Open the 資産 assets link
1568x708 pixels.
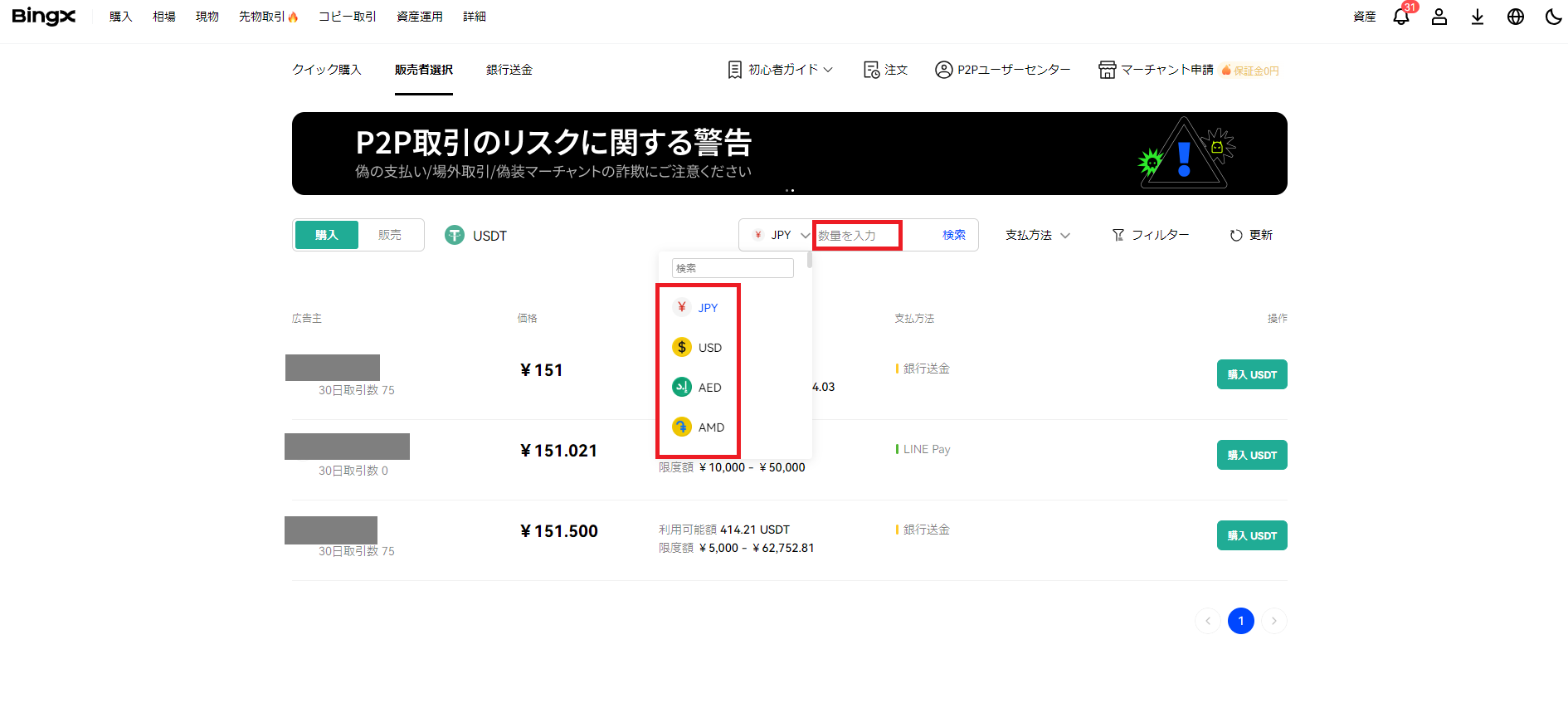(x=1365, y=17)
